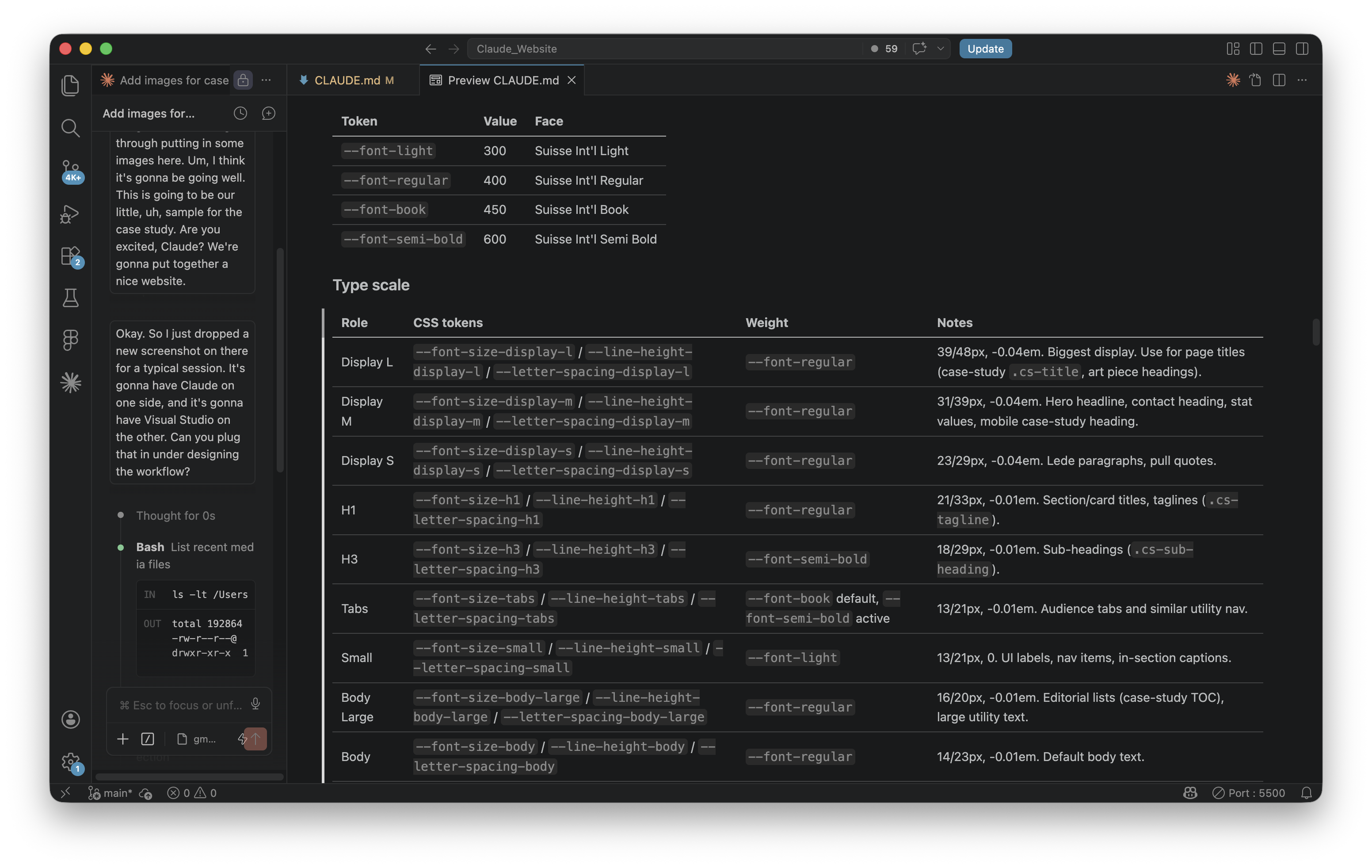Toggle the secondary side bar
Viewport: 1372px width, 868px height.
click(x=1302, y=49)
